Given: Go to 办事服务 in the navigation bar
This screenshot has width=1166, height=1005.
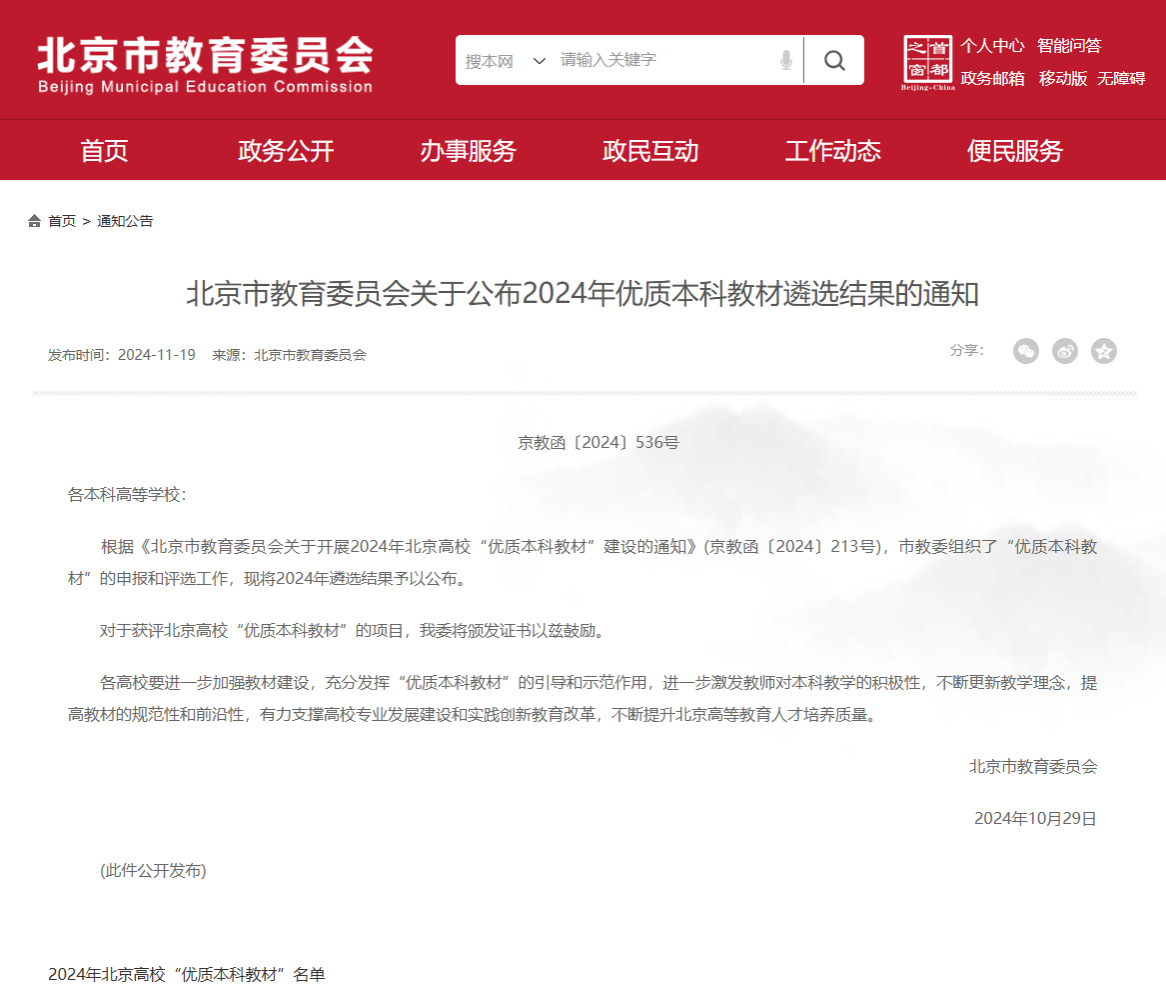Looking at the screenshot, I should (x=468, y=151).
